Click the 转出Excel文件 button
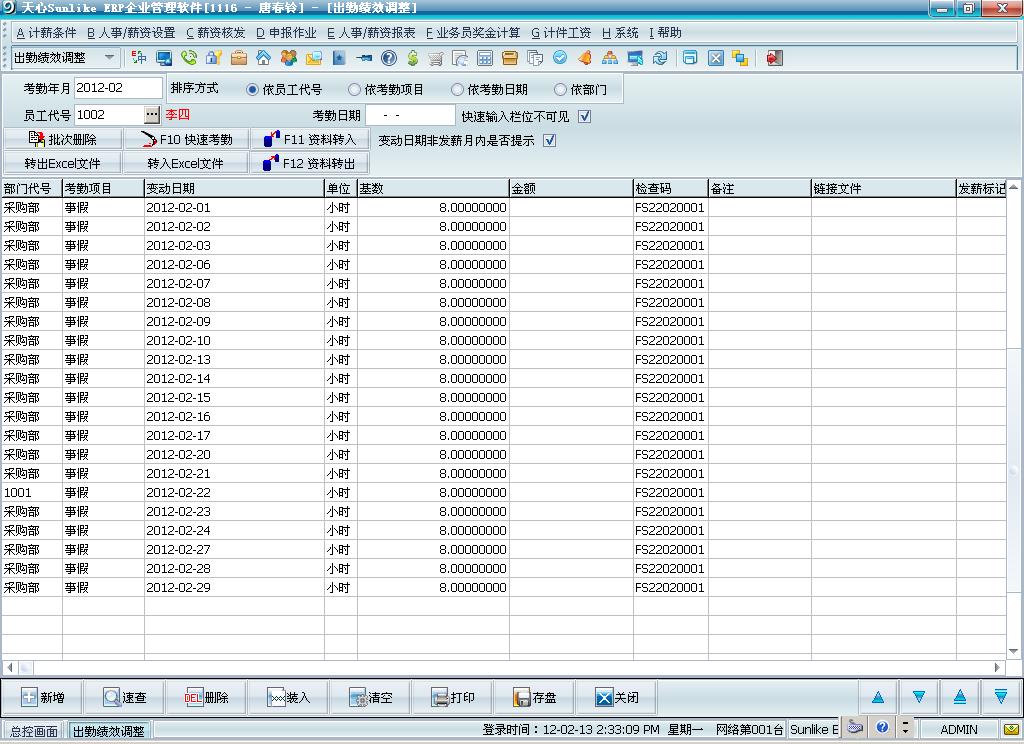Image resolution: width=1024 pixels, height=744 pixels. click(63, 163)
